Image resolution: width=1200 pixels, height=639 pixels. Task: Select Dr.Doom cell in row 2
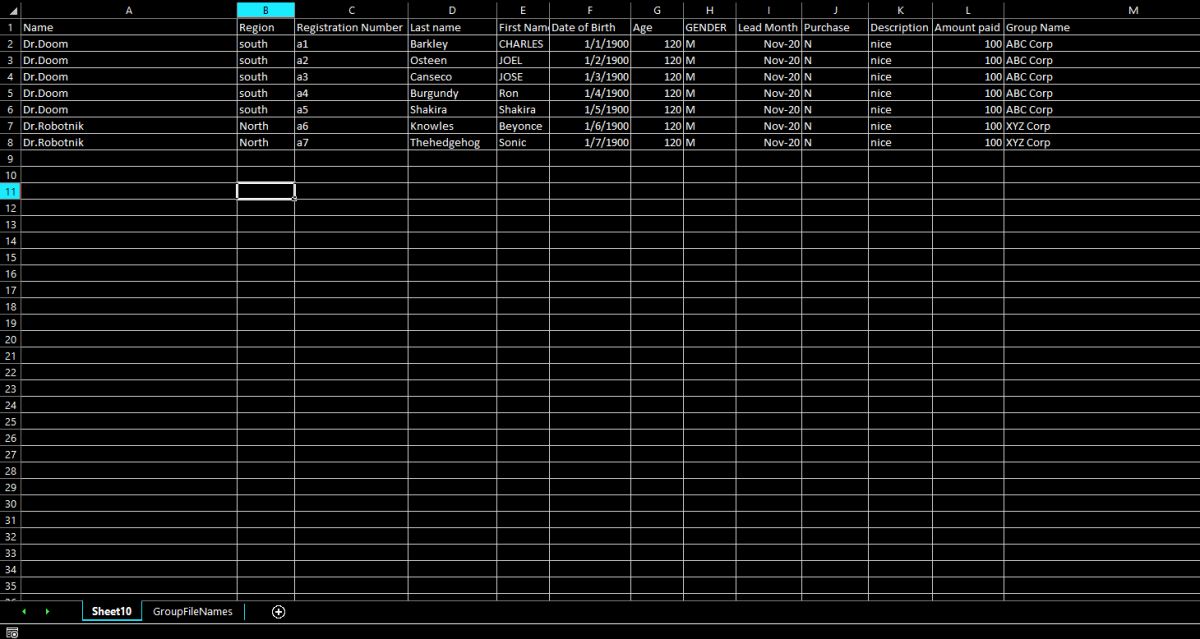click(128, 44)
